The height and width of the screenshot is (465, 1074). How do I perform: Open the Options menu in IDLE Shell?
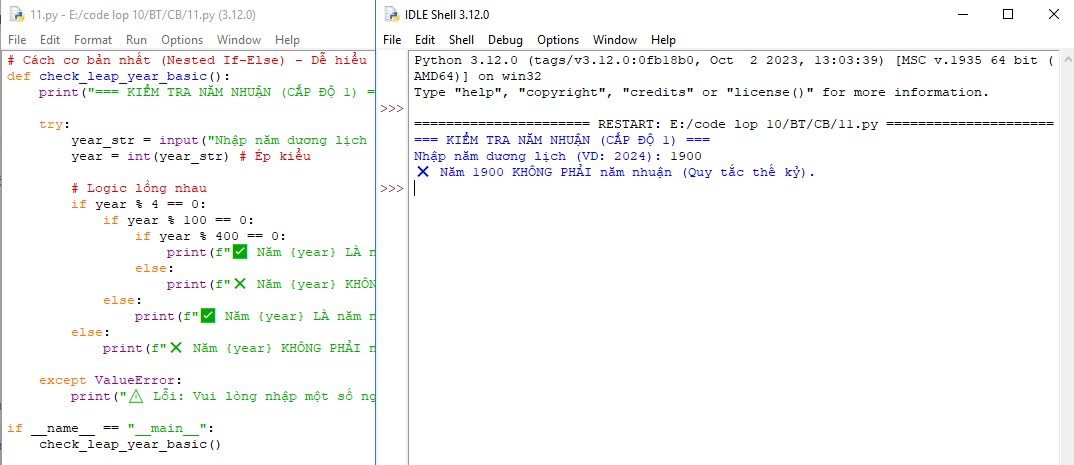(558, 40)
